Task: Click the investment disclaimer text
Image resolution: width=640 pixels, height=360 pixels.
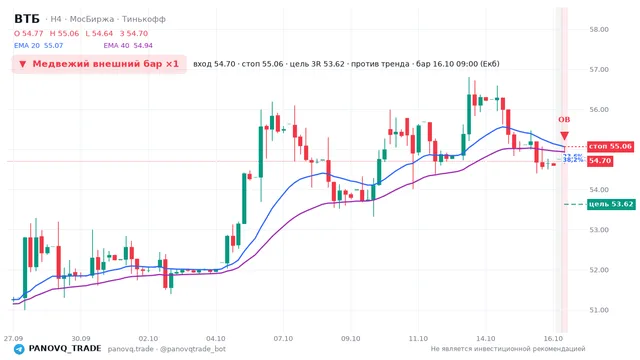Action: pyautogui.click(x=508, y=349)
